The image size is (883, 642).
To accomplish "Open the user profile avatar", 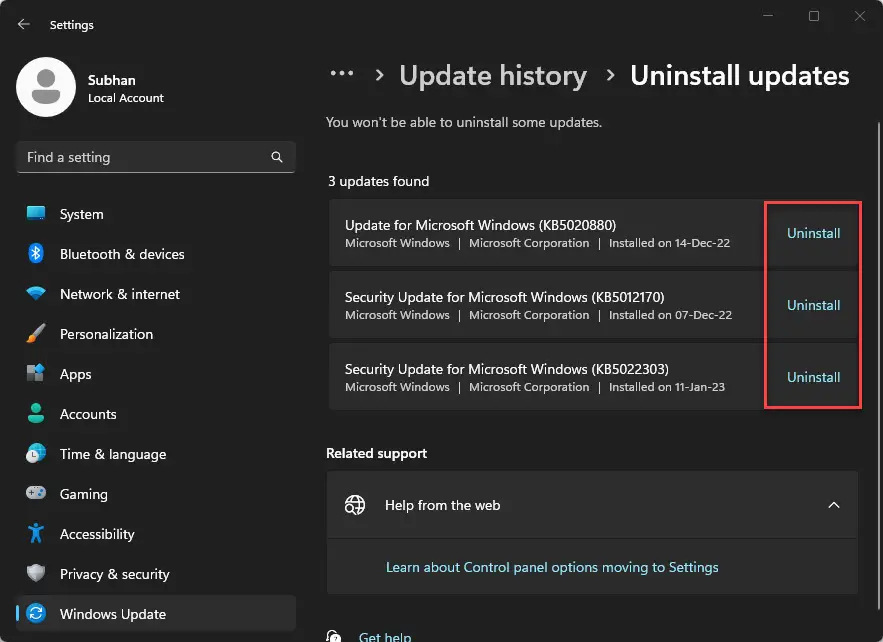I will click(46, 87).
